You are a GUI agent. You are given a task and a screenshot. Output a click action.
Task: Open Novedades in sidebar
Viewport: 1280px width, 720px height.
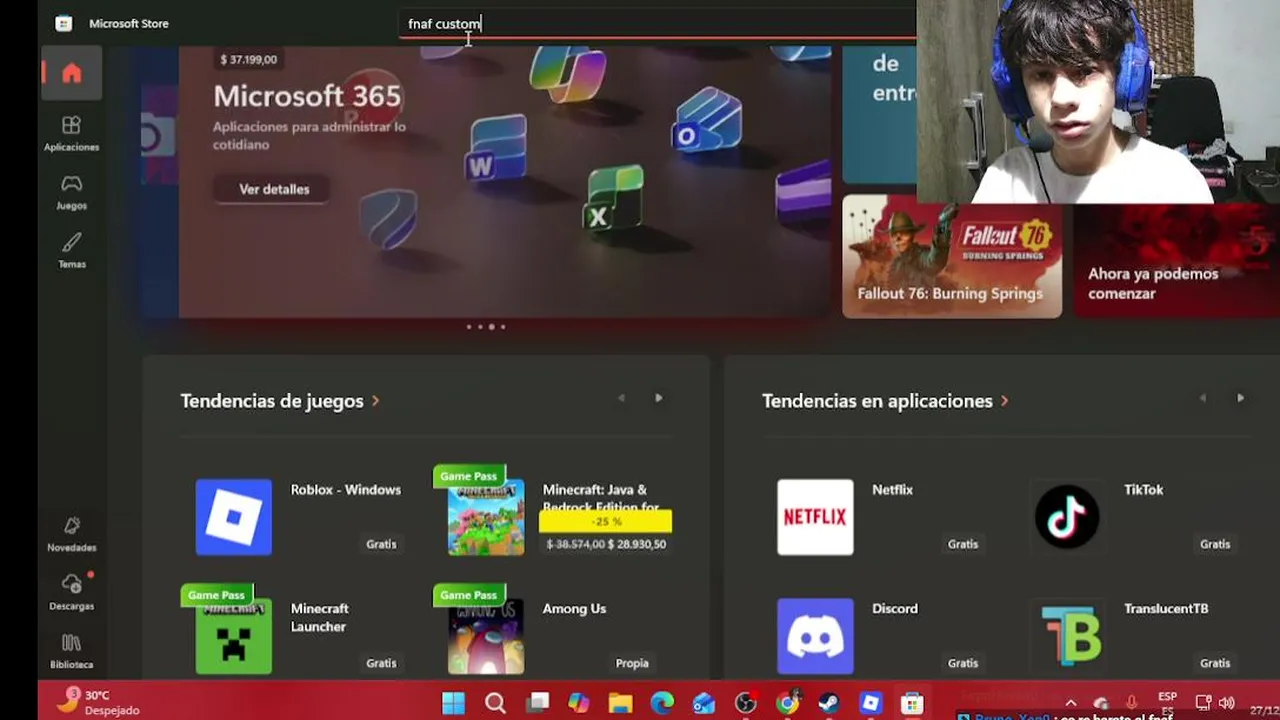coord(71,534)
